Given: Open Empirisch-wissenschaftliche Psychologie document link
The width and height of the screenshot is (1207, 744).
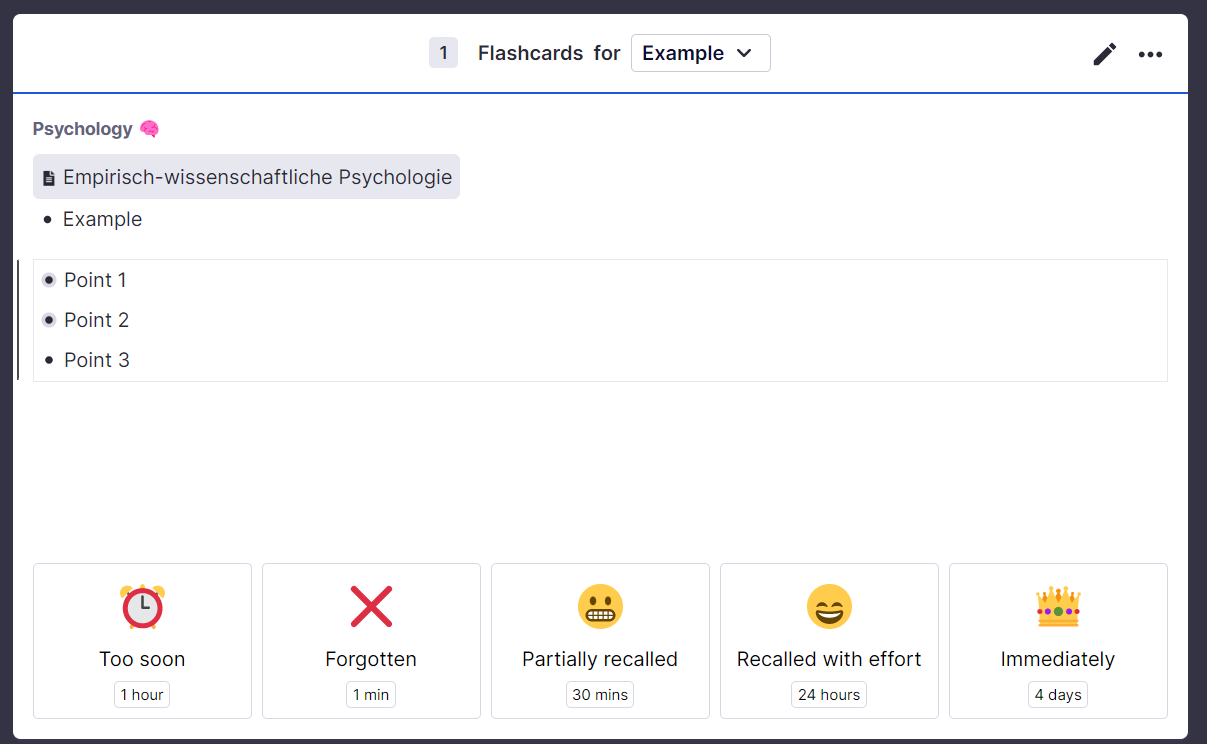Looking at the screenshot, I should click(257, 177).
